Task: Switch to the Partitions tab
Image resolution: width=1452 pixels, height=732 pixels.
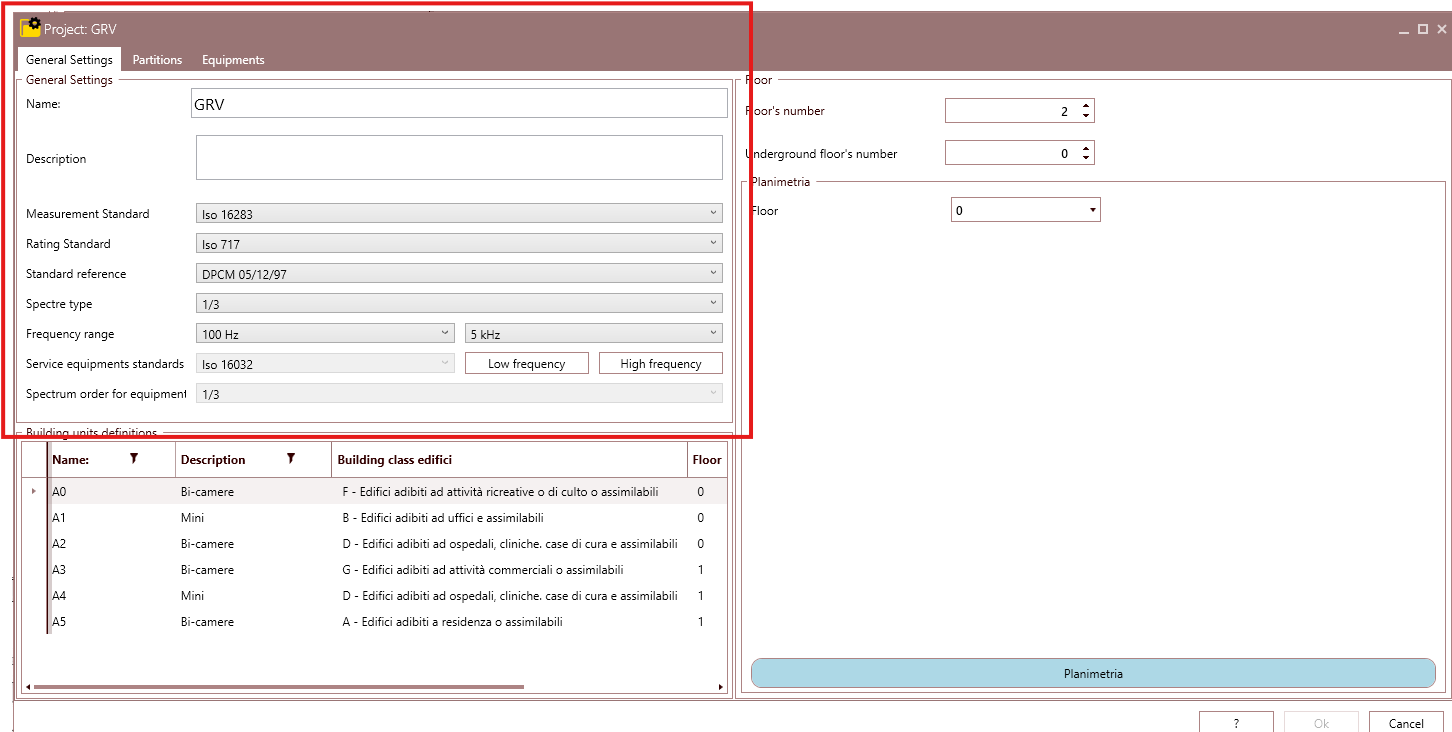Action: [x=157, y=60]
